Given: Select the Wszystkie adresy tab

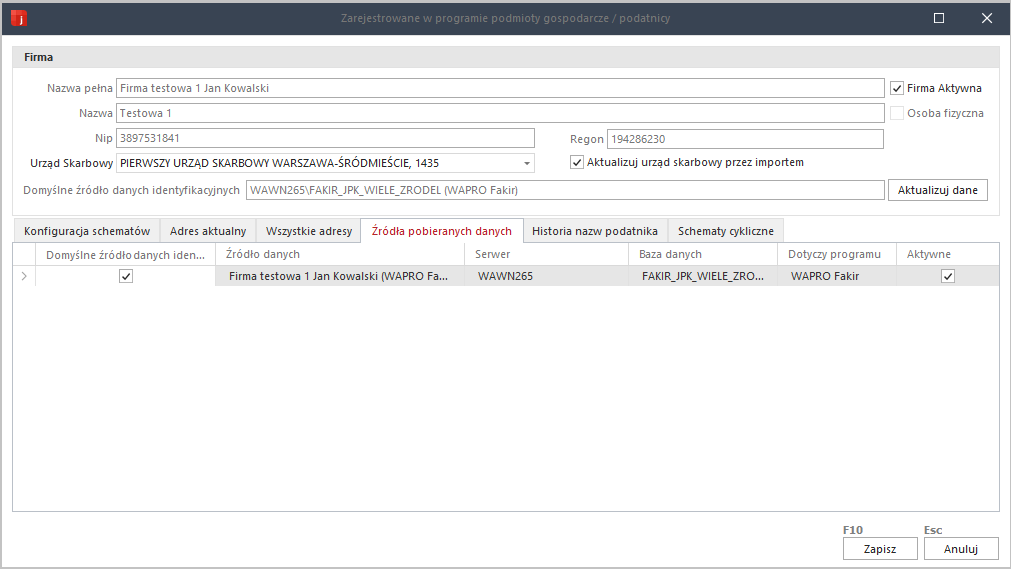Looking at the screenshot, I should click(x=309, y=231).
